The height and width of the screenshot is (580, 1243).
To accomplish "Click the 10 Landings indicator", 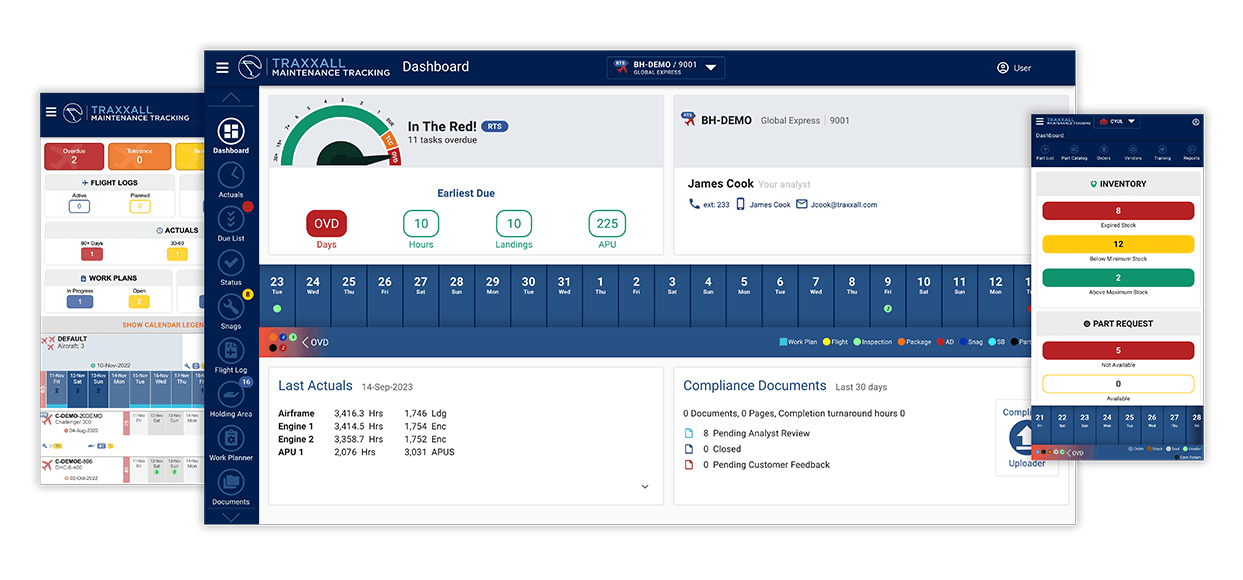I will tap(514, 224).
